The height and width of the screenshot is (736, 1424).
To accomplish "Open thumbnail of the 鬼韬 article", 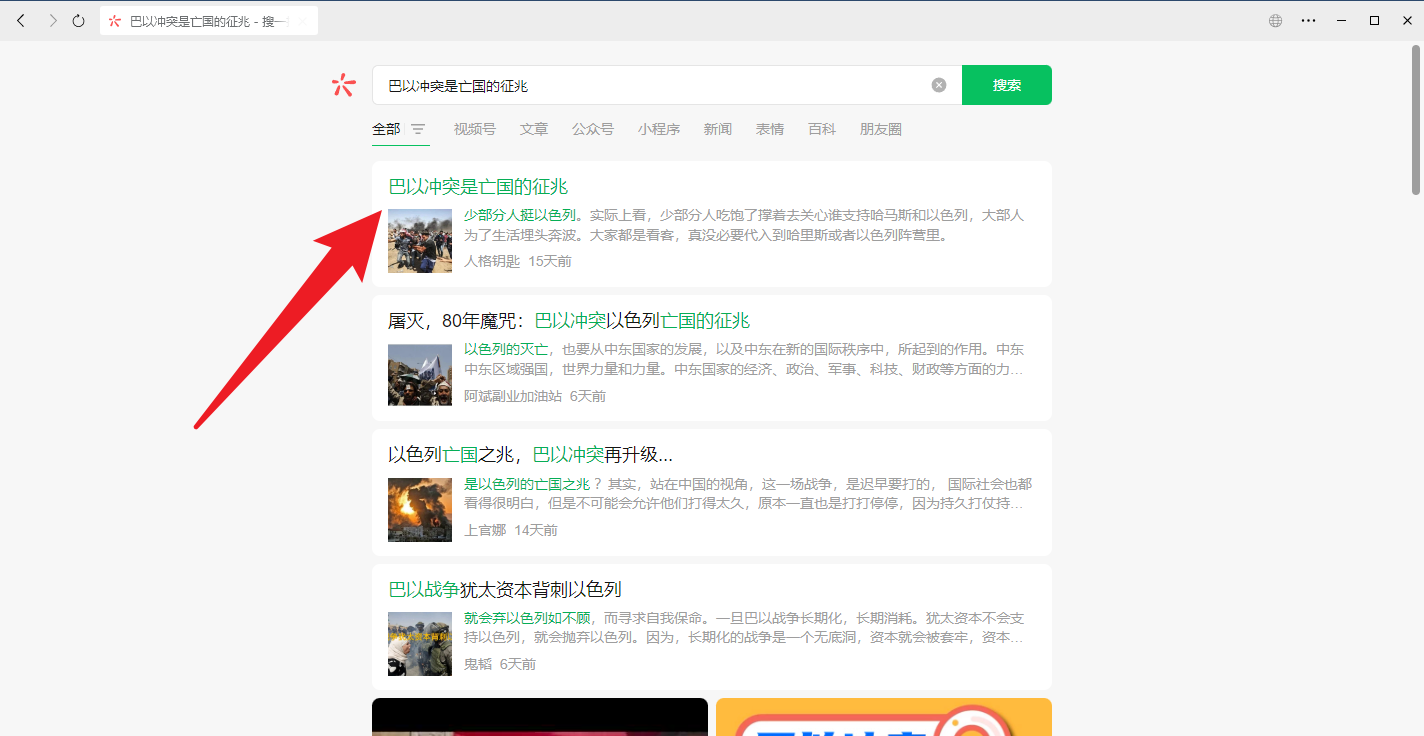I will click(x=420, y=644).
